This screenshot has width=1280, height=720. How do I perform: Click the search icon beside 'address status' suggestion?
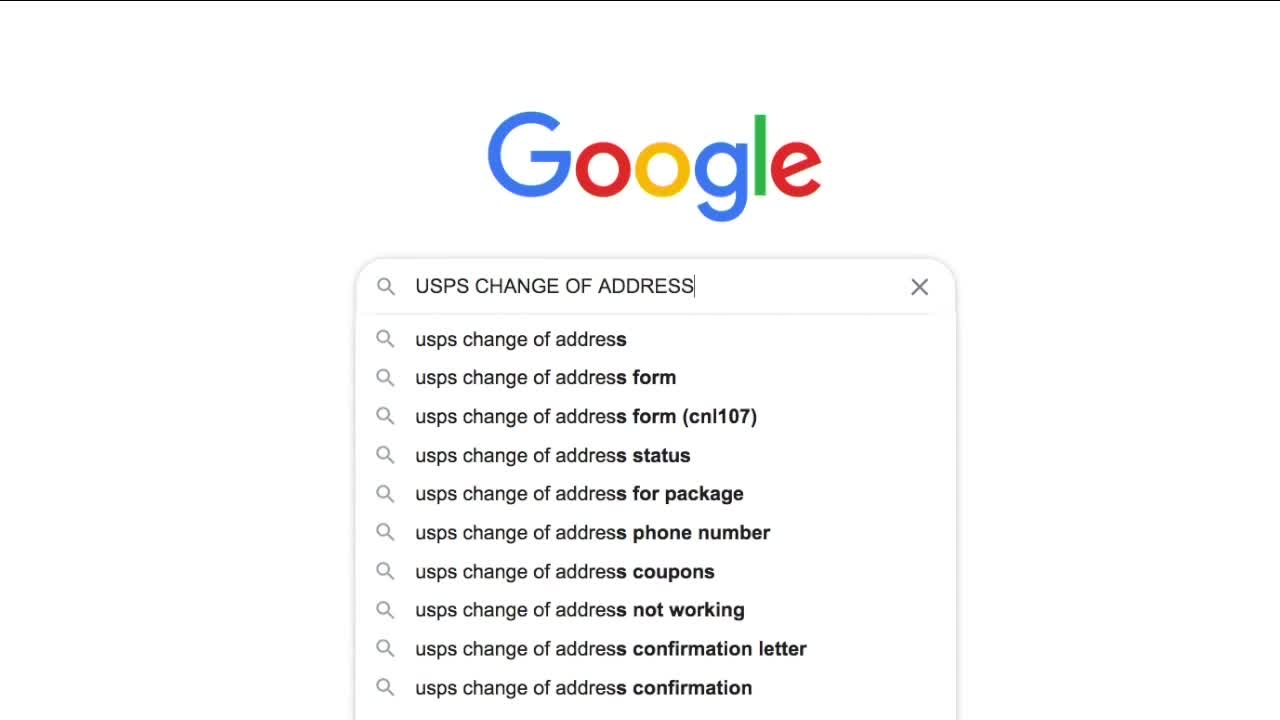tap(385, 455)
